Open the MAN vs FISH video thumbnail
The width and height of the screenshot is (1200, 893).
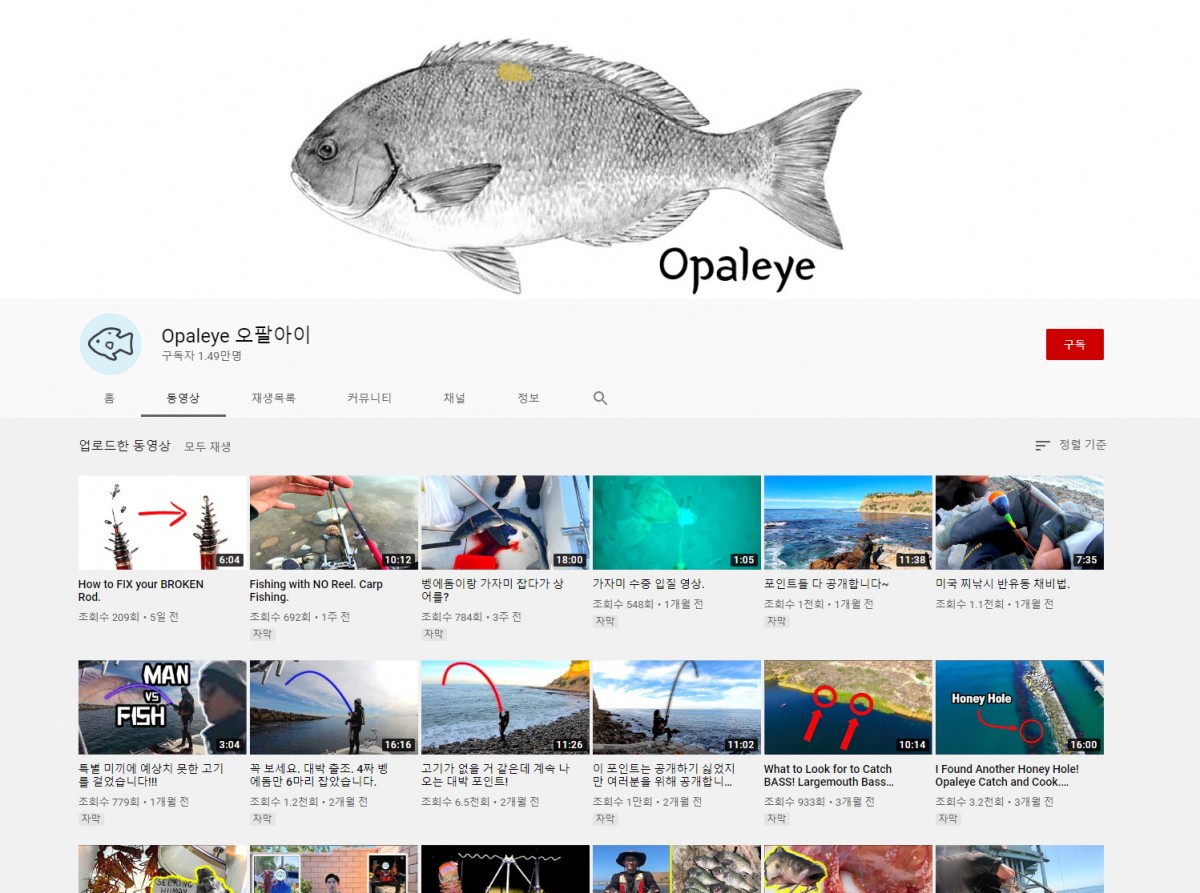pyautogui.click(x=162, y=707)
